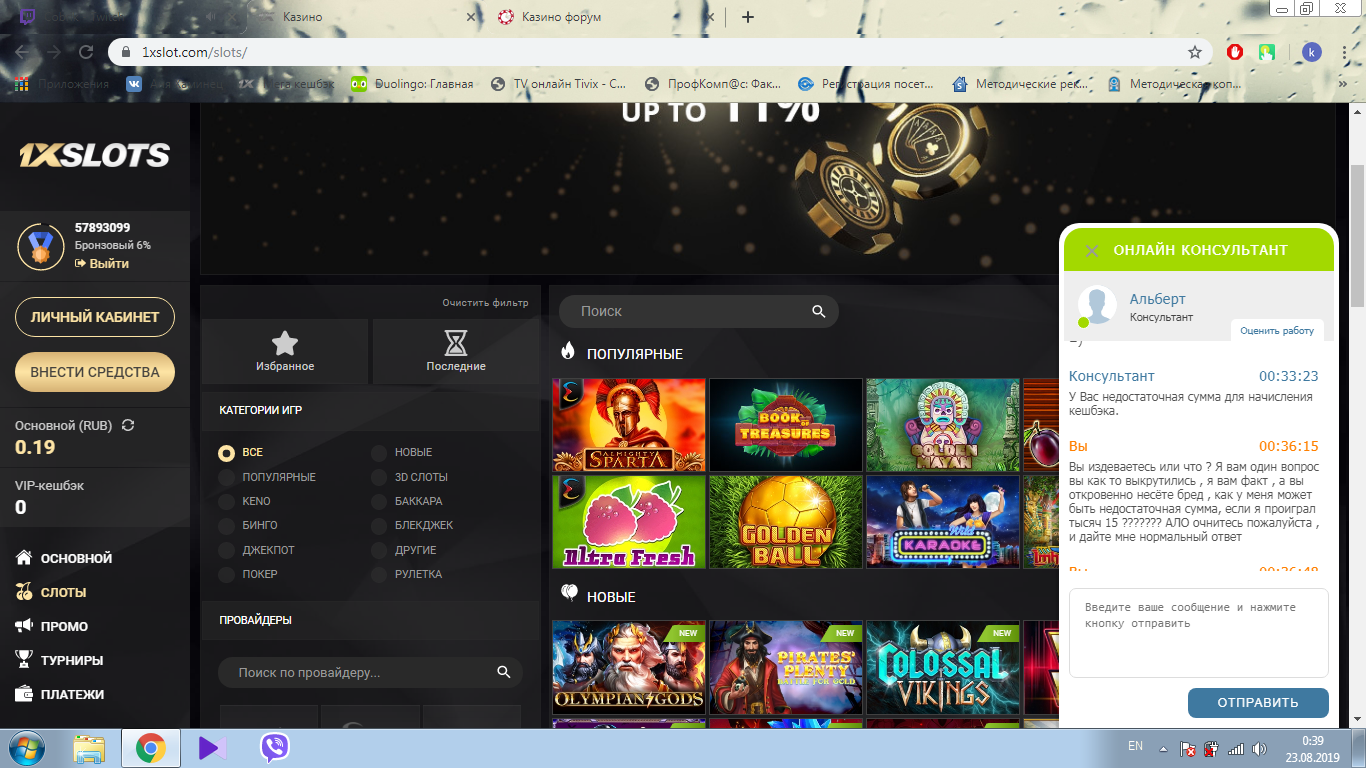This screenshot has height=768, width=1366.
Task: Select the 3D СЛОТЫ category radio button
Action: 379,477
